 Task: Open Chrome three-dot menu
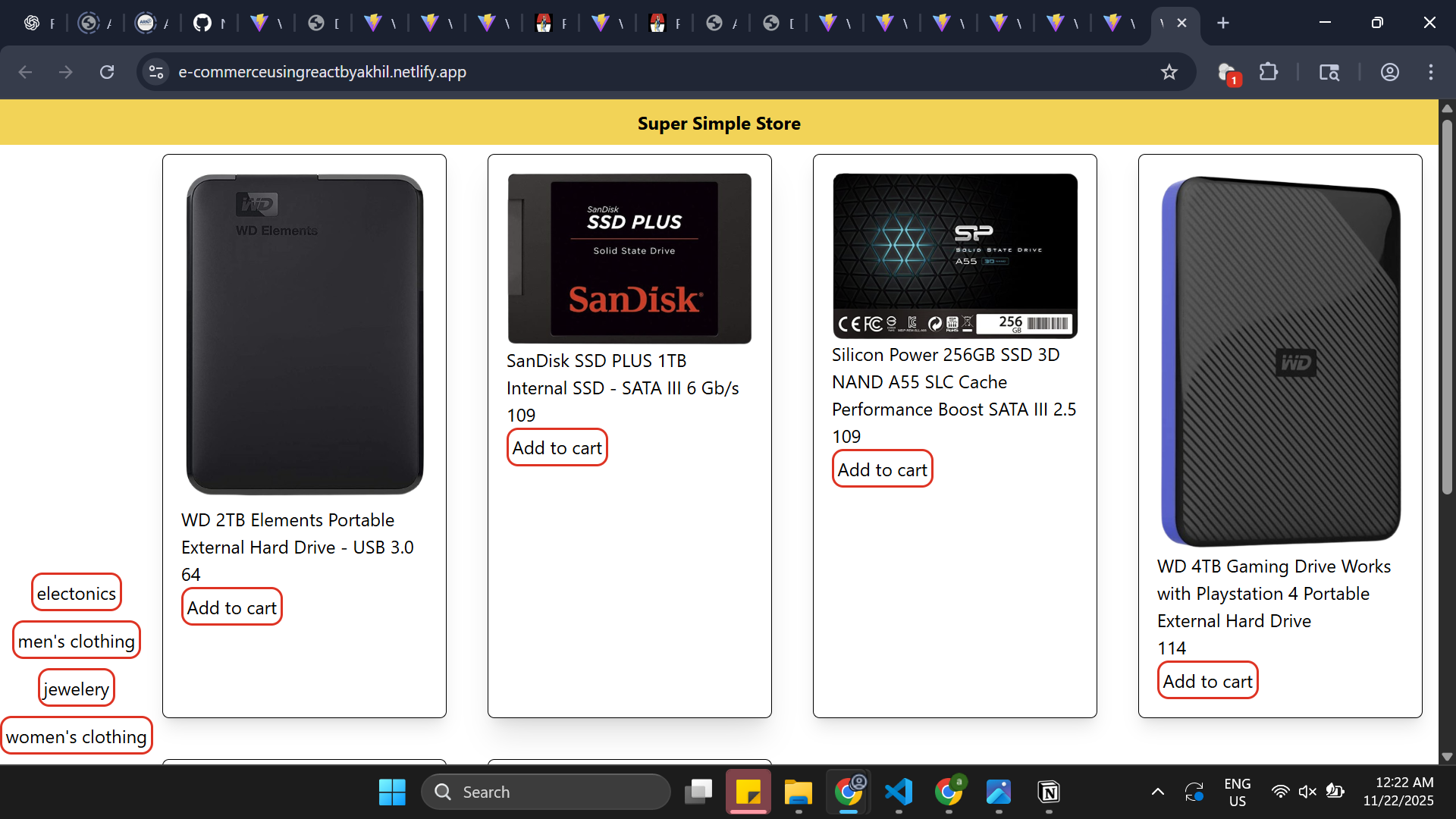(x=1430, y=72)
